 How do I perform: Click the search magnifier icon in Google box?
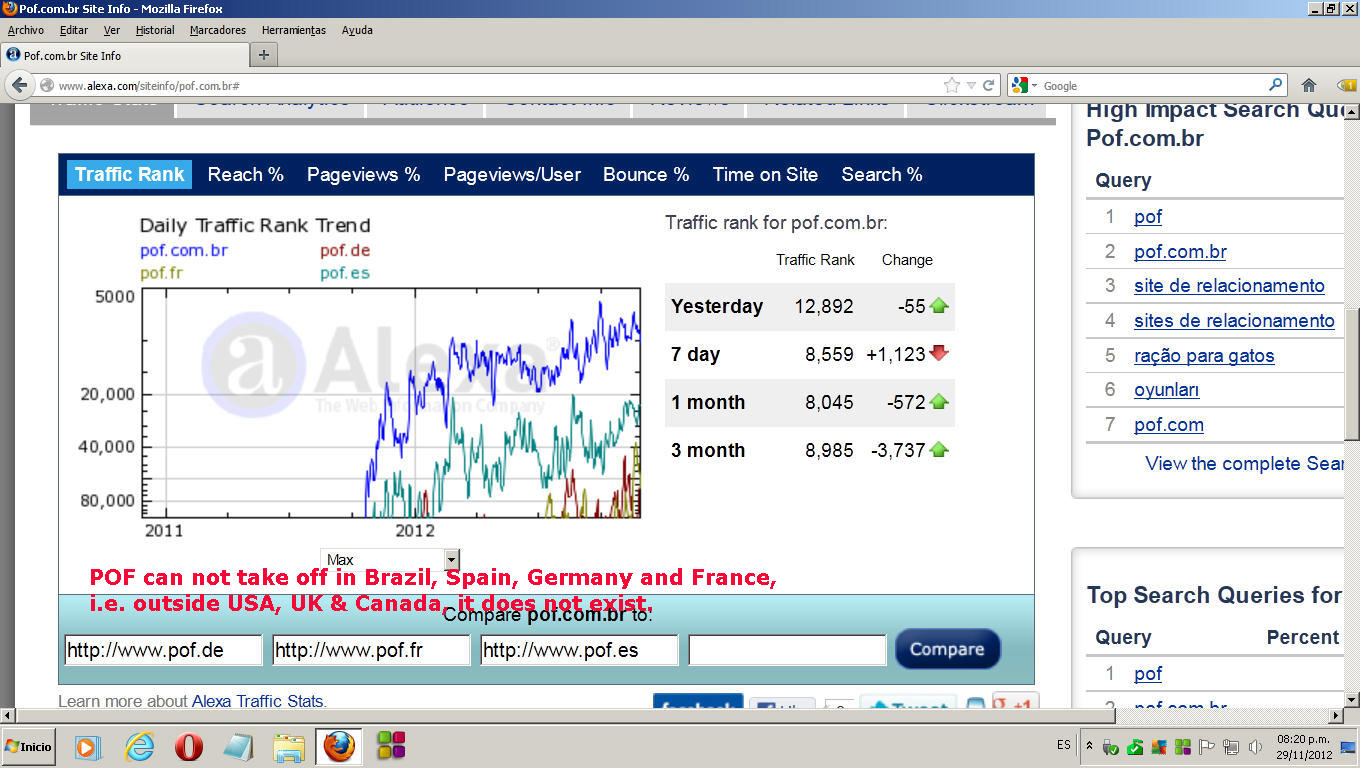pos(1275,85)
